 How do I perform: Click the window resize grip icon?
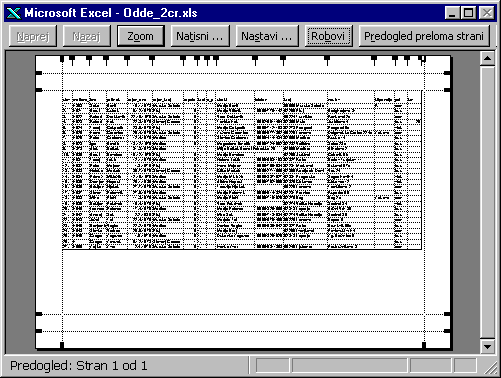490,367
